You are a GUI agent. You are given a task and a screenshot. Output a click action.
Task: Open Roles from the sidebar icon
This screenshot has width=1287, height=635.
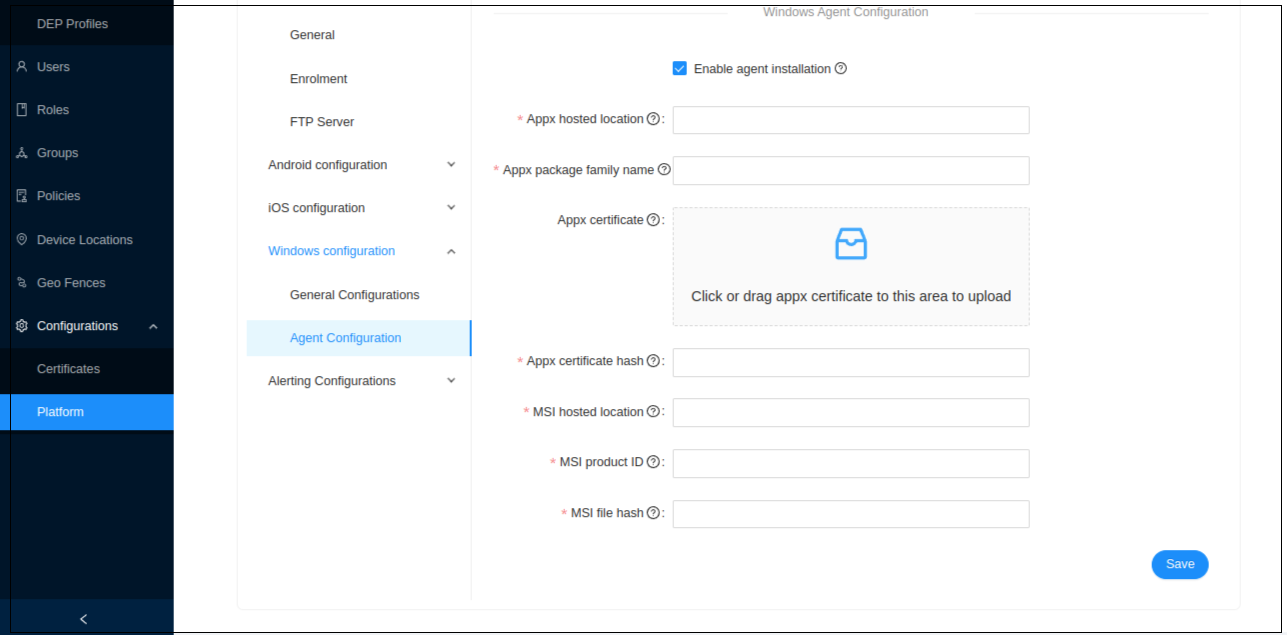click(x=20, y=109)
